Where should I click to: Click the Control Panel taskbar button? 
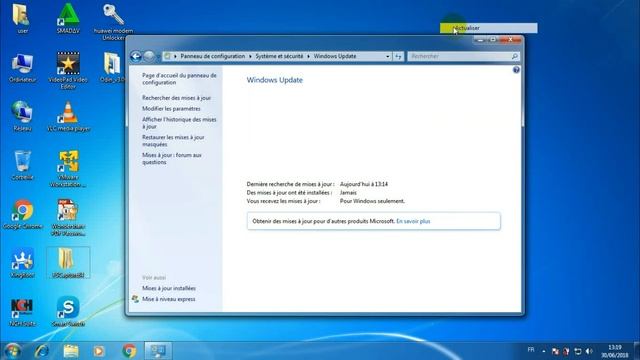158,351
